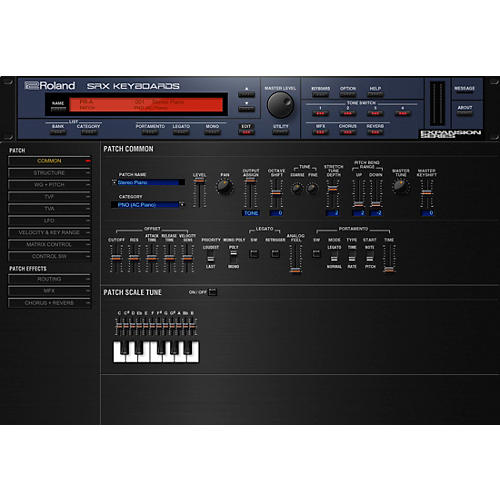Click the Bank list button
The width and height of the screenshot is (500, 500).
tap(58, 132)
